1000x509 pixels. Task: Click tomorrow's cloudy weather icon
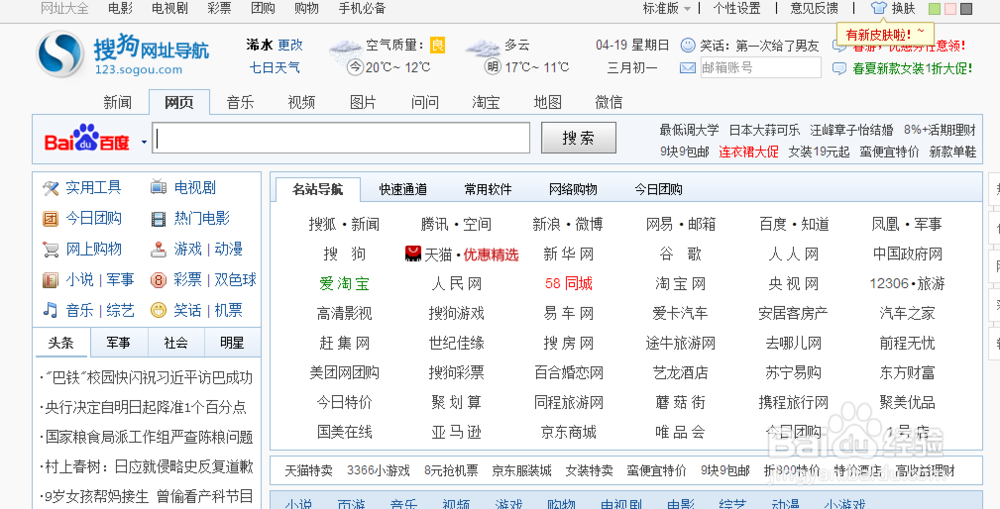pyautogui.click(x=483, y=48)
